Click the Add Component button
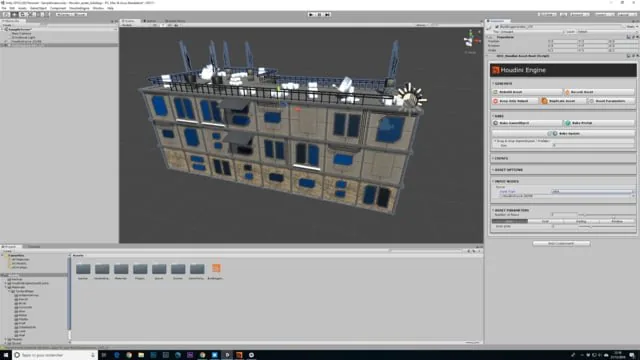 561,243
